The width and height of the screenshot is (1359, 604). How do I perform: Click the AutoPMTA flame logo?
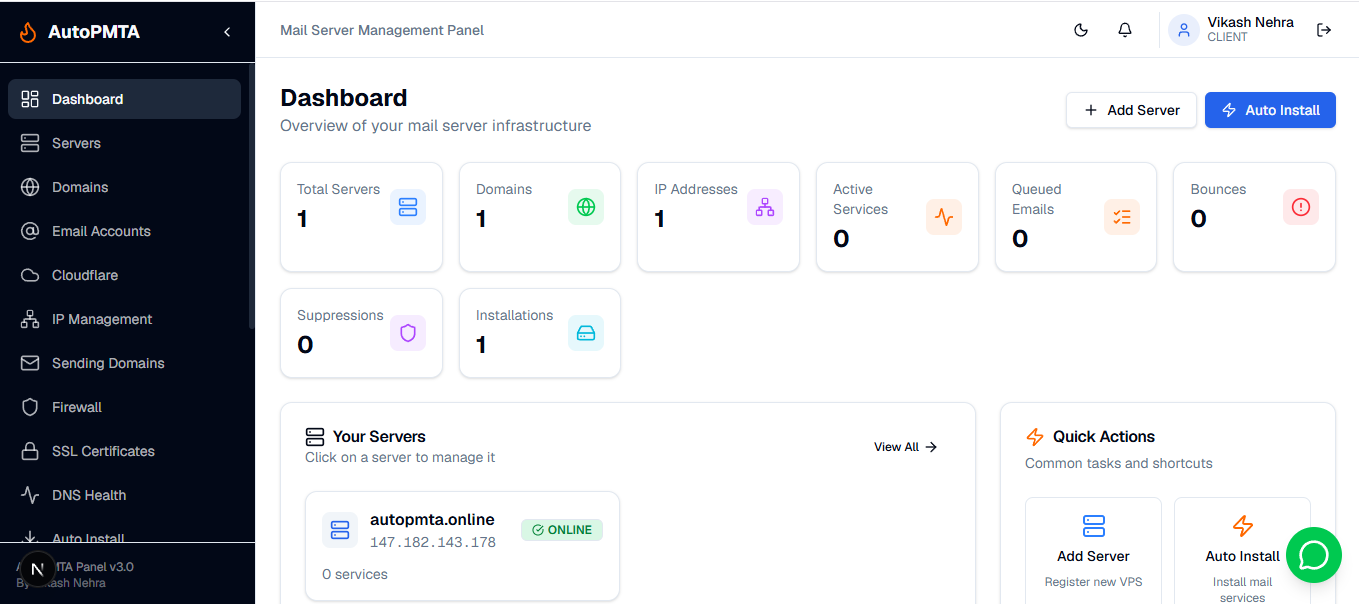[x=28, y=32]
